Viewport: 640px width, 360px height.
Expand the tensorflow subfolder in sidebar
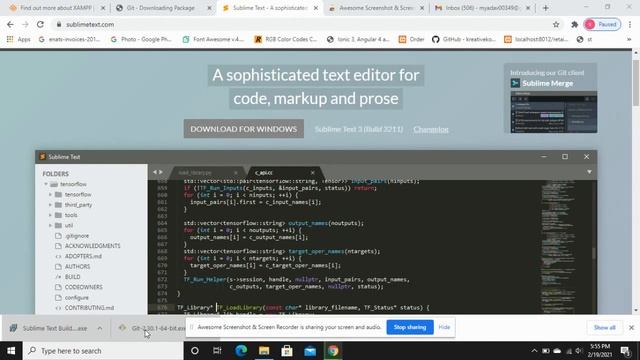pyautogui.click(x=50, y=195)
